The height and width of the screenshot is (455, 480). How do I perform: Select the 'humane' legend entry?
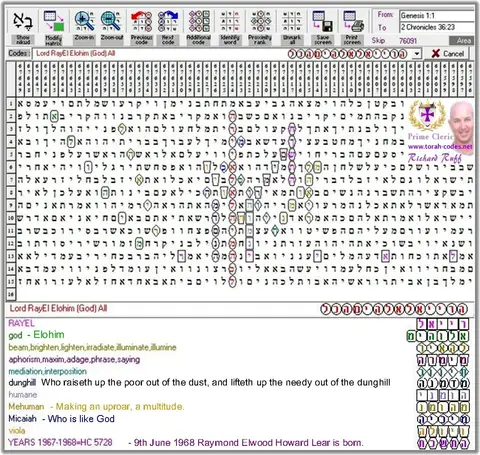23,395
